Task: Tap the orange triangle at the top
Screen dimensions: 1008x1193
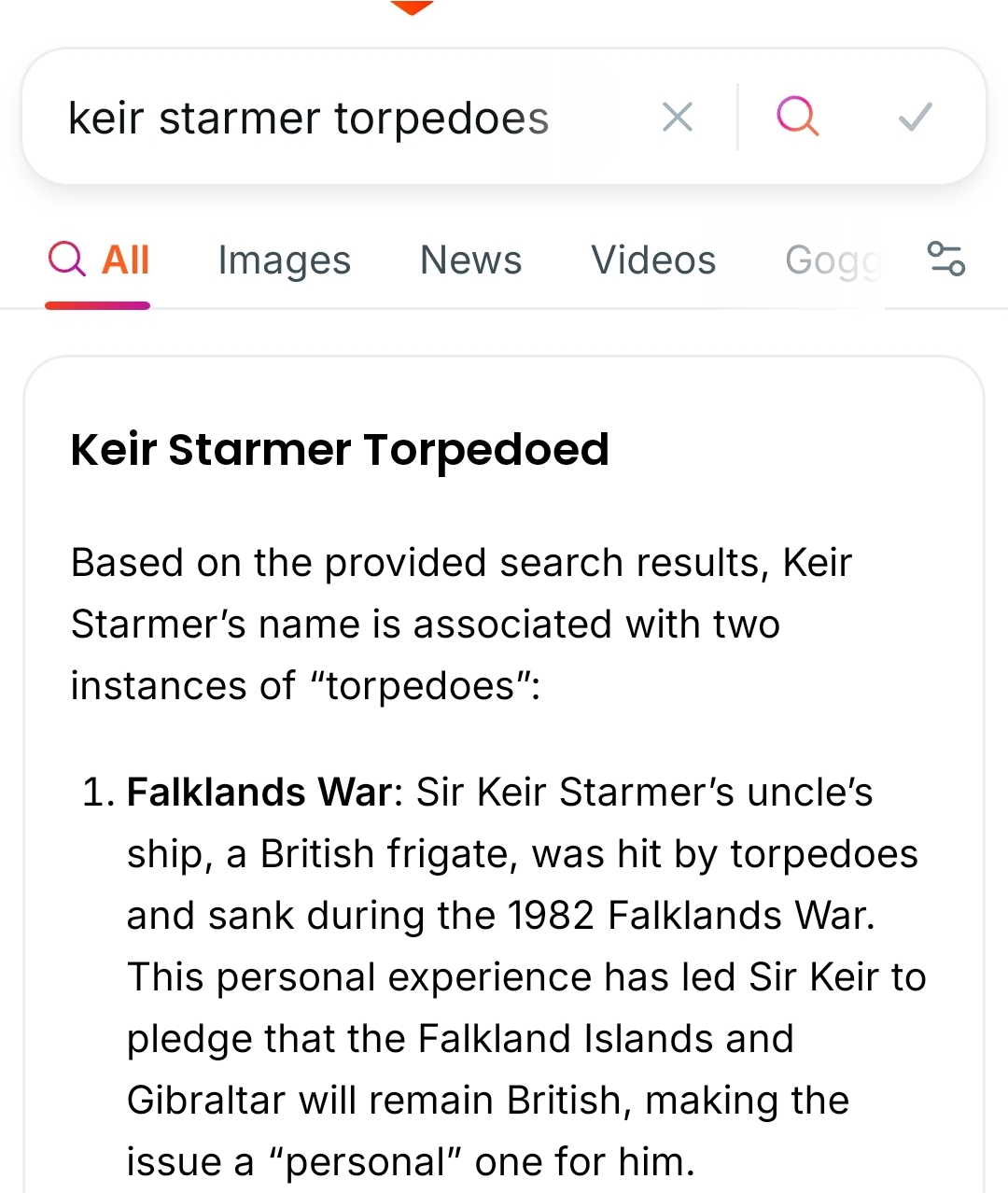Action: (411, 7)
